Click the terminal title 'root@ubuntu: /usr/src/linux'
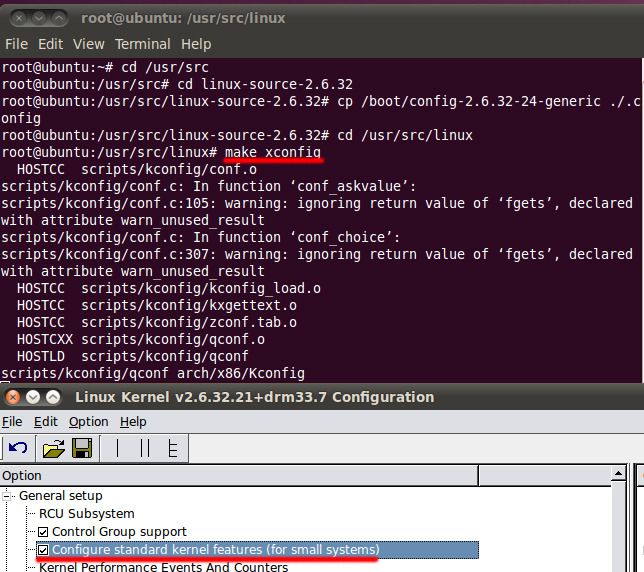 183,18
